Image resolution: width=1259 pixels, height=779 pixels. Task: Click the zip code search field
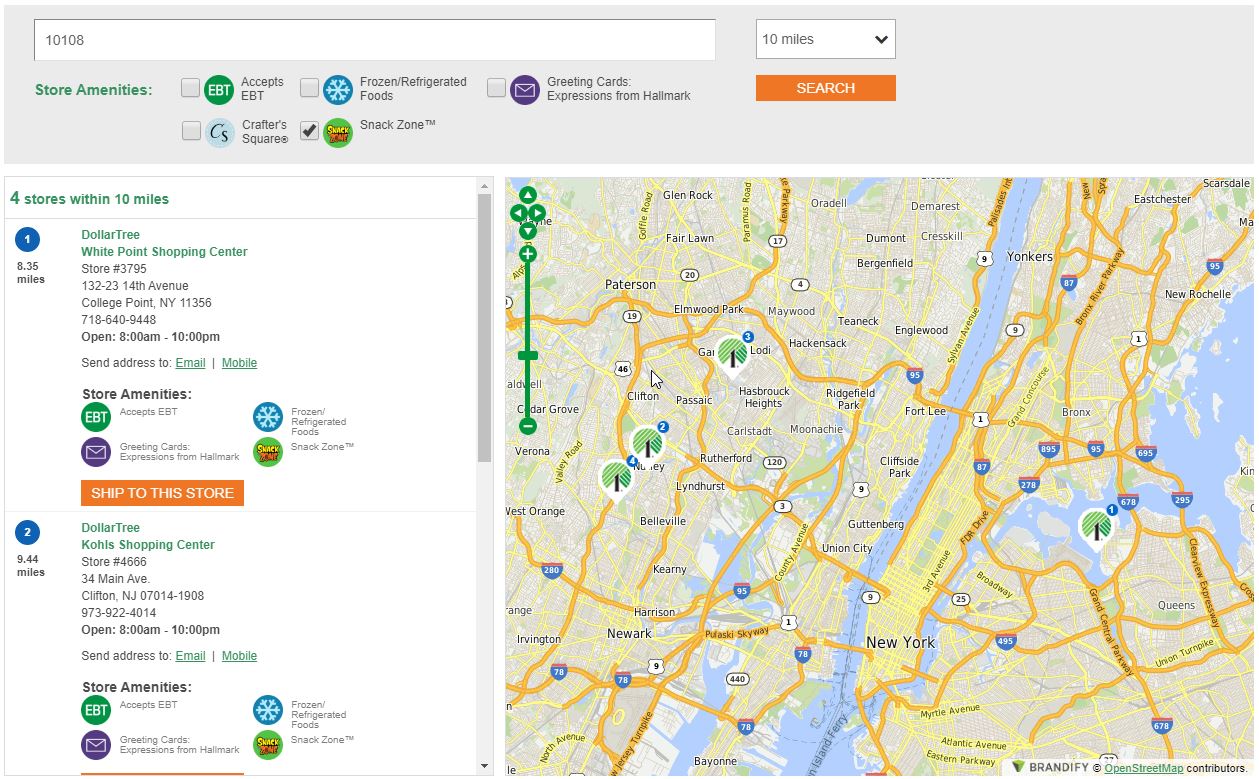click(x=375, y=40)
